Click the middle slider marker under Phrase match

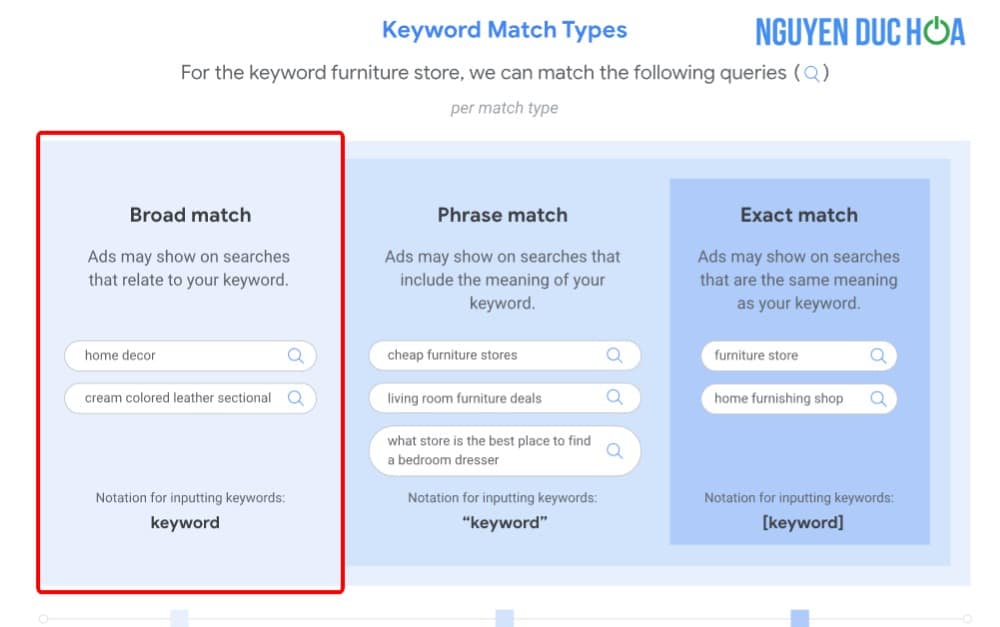[x=504, y=618]
